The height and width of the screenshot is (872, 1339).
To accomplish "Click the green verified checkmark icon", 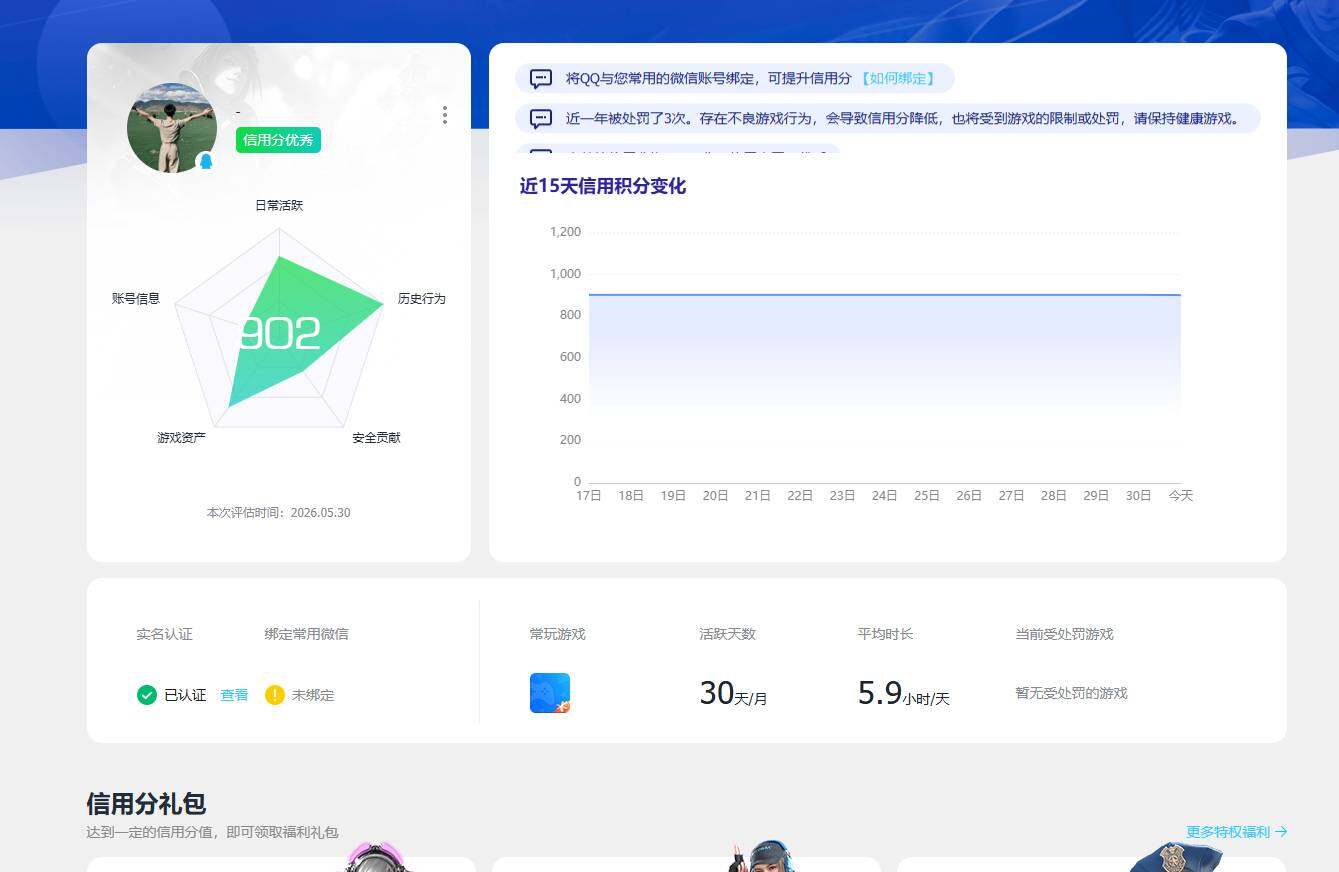I will click(x=147, y=695).
